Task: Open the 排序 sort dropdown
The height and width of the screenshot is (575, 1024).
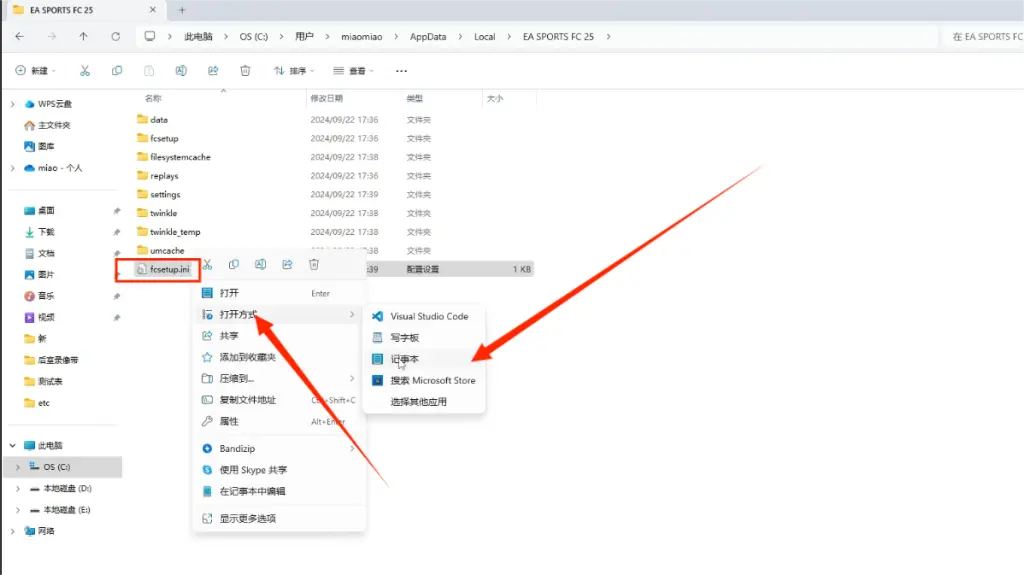Action: point(294,71)
